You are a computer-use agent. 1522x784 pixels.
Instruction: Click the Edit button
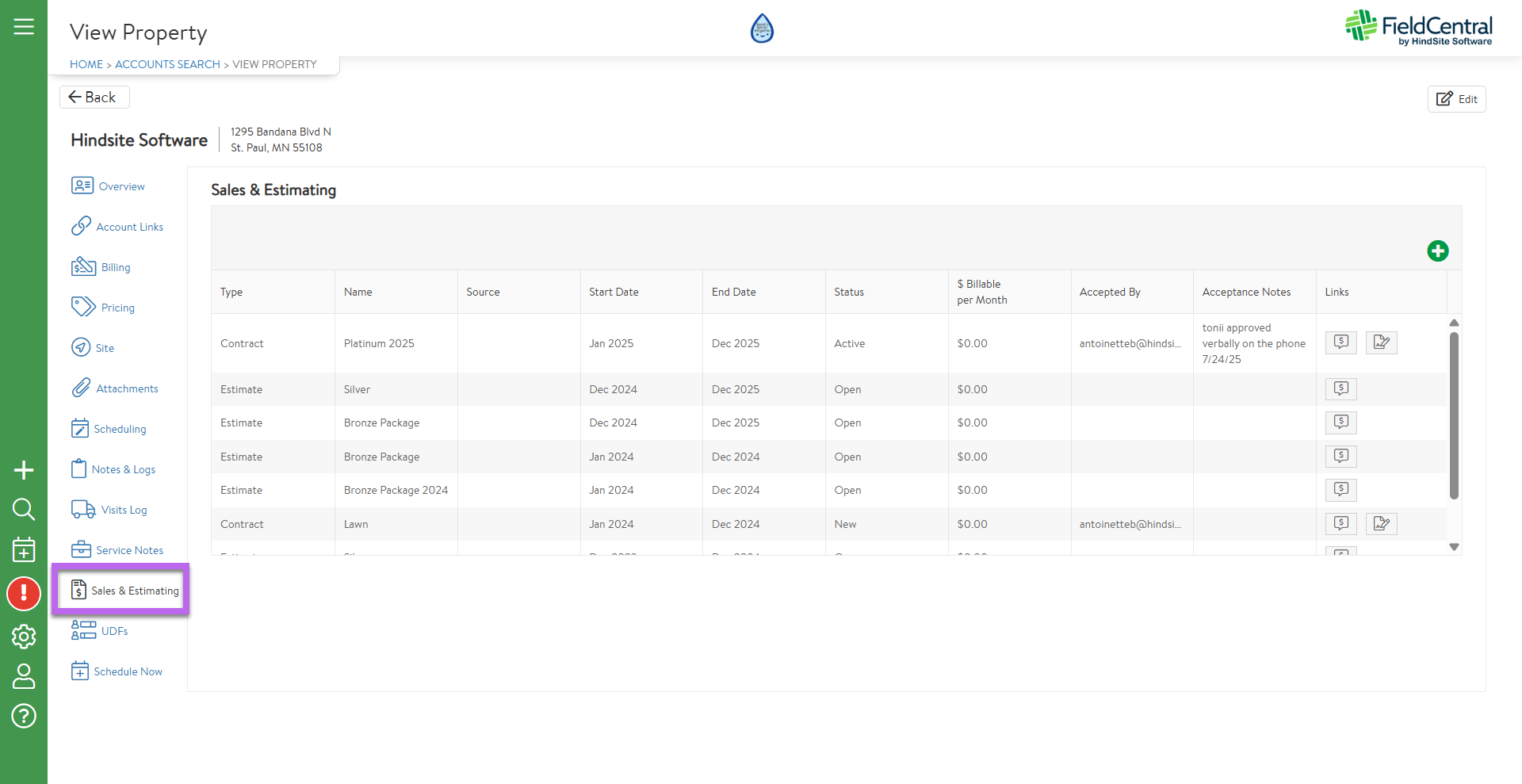(1456, 99)
